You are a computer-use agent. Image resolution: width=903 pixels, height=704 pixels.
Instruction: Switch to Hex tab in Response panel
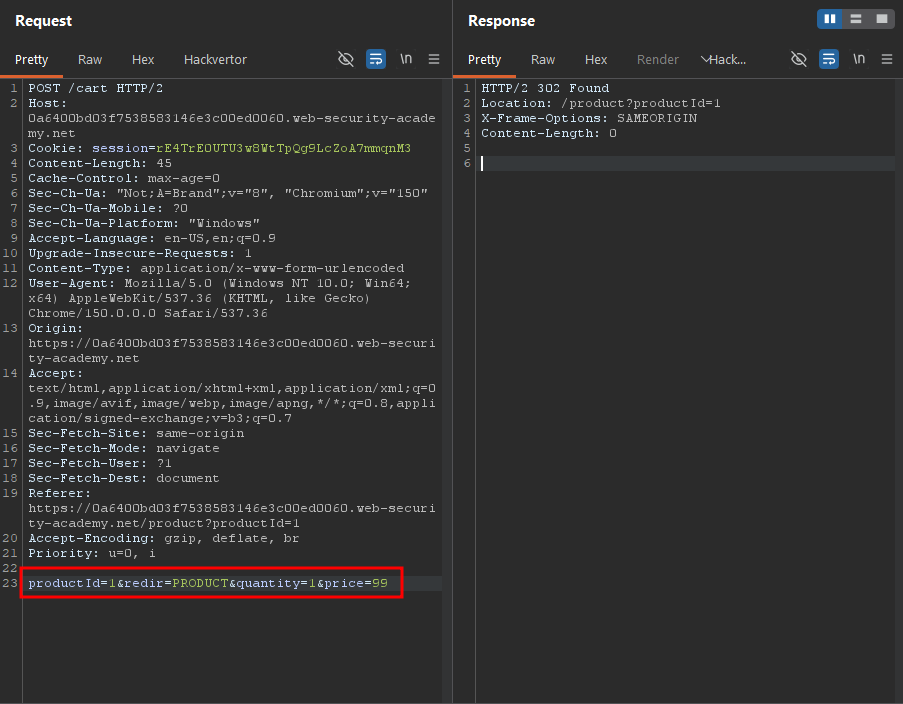(596, 60)
